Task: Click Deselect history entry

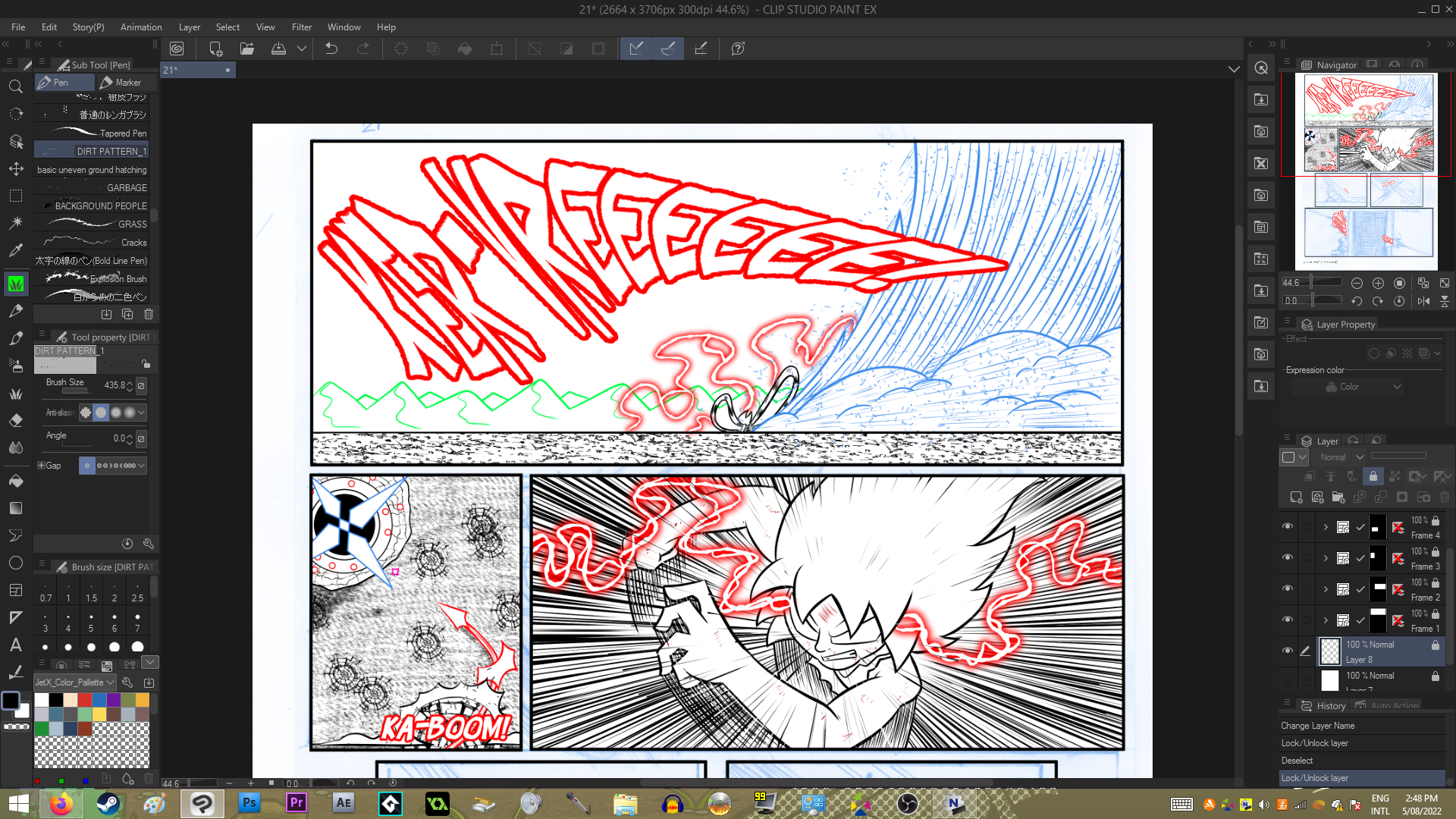Action: pos(1361,761)
